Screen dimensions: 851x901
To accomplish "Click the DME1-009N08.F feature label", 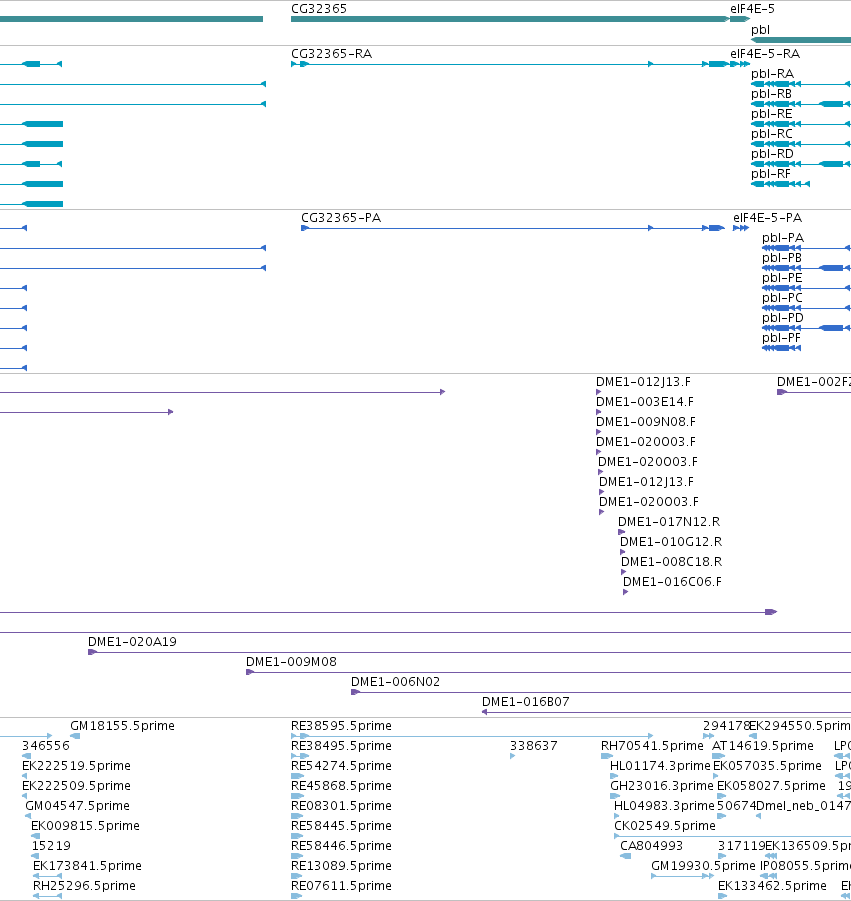I will coord(646,422).
